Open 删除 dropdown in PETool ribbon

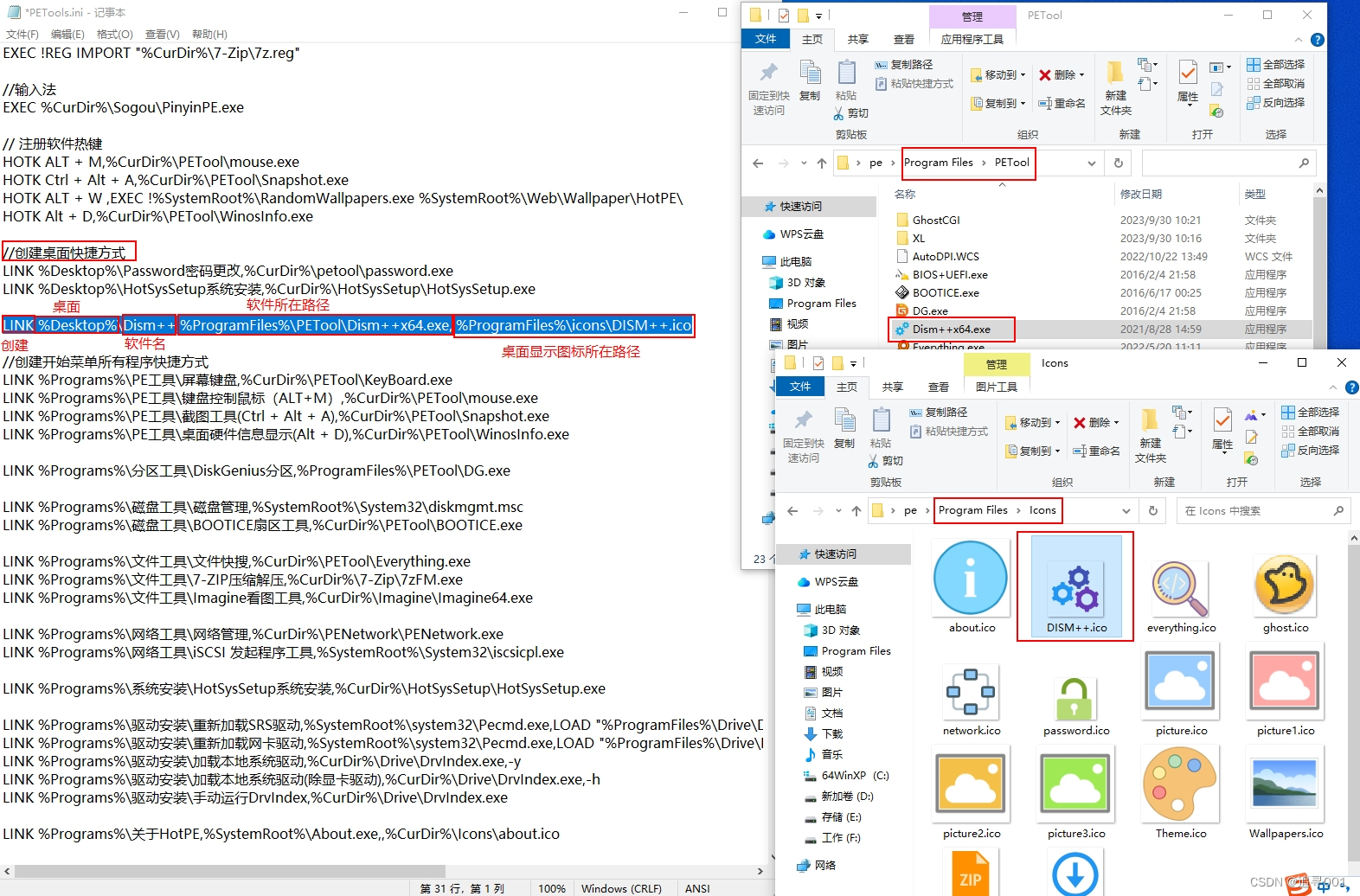(x=1062, y=75)
